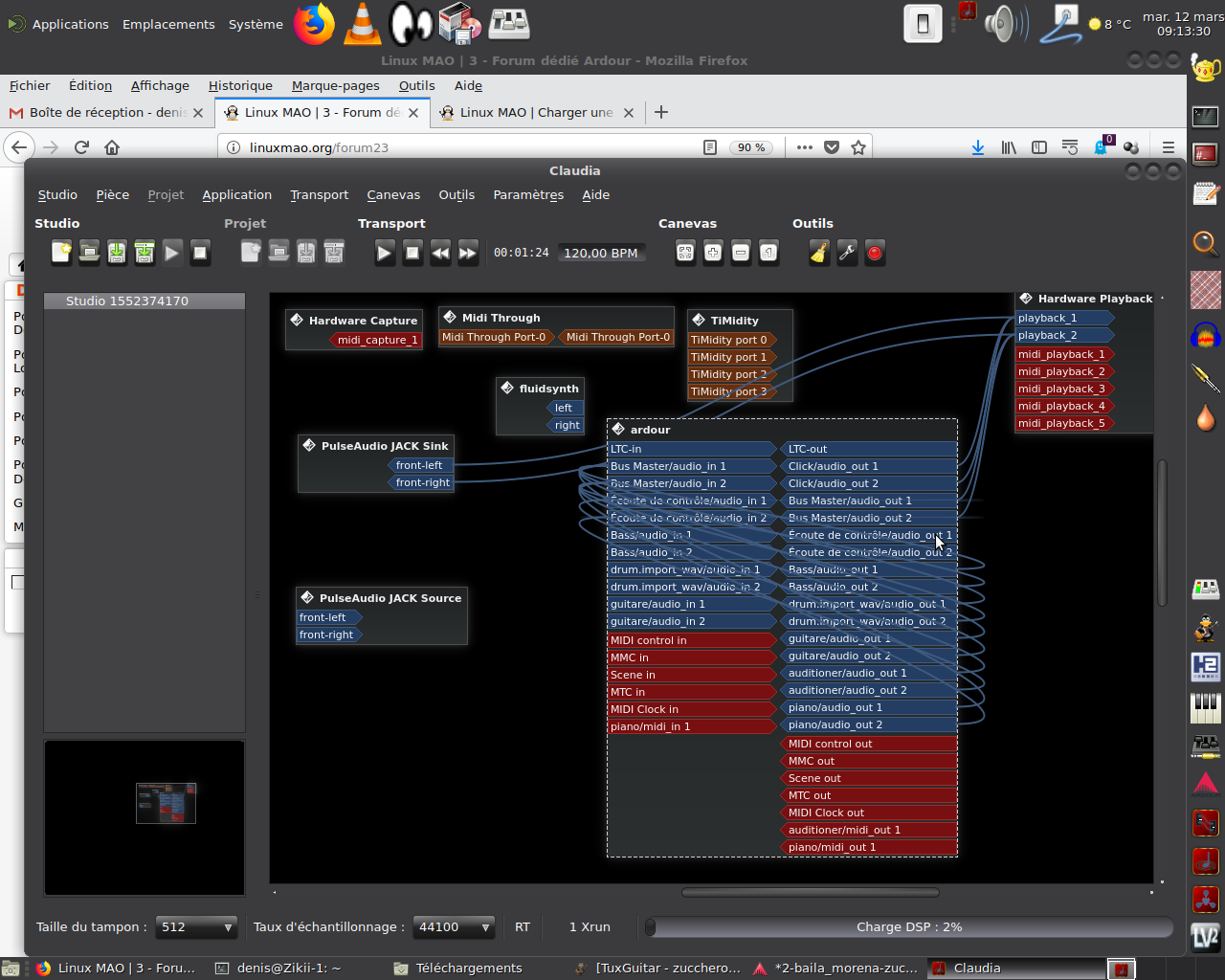Click the TiMidity port 0 port
Viewport: 1225px width, 980px height.
tap(732, 340)
